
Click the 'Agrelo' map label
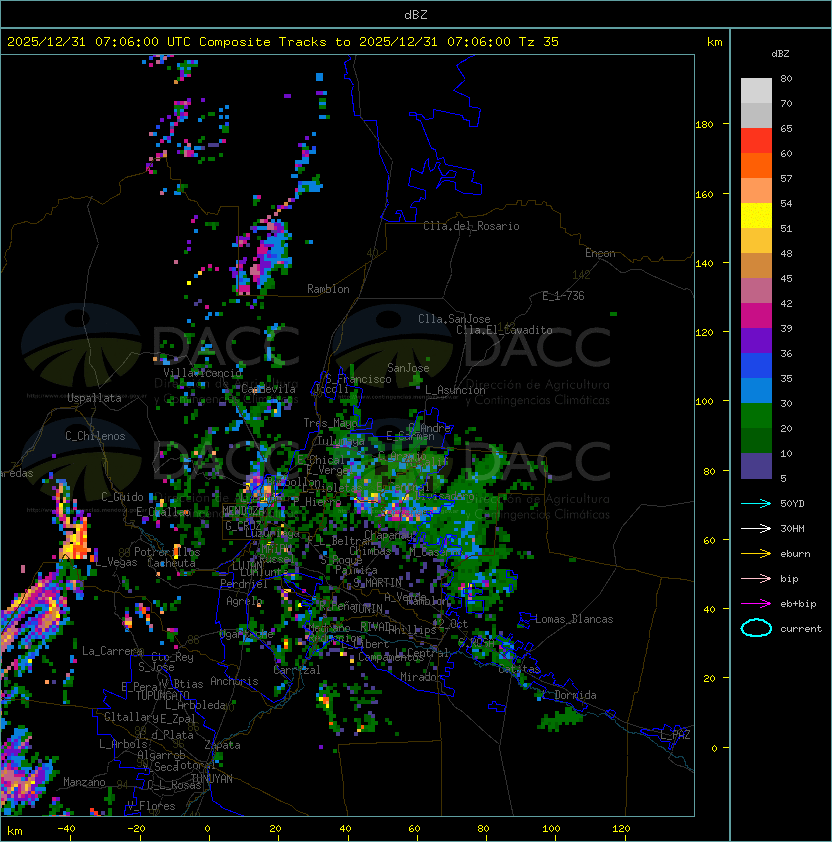(x=244, y=601)
